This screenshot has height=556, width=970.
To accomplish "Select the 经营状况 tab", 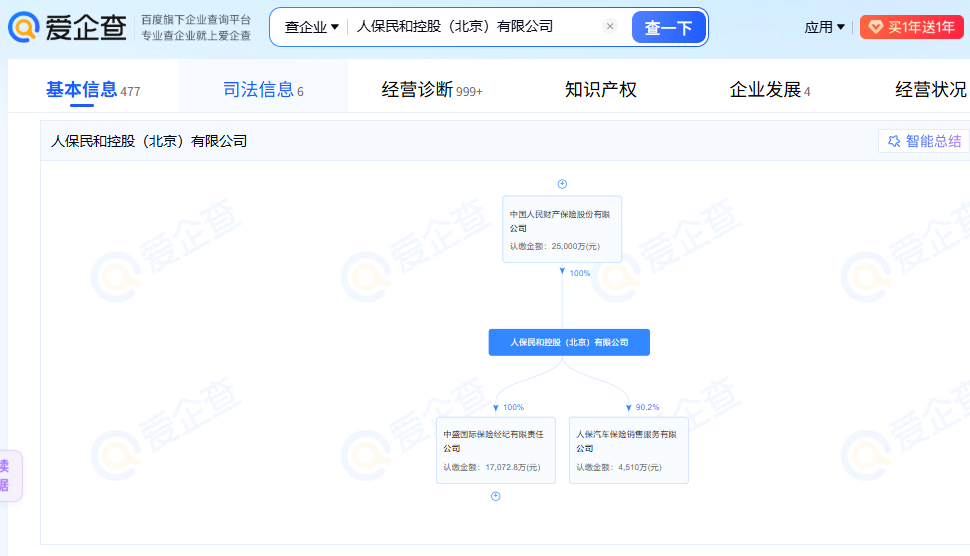I will [930, 90].
